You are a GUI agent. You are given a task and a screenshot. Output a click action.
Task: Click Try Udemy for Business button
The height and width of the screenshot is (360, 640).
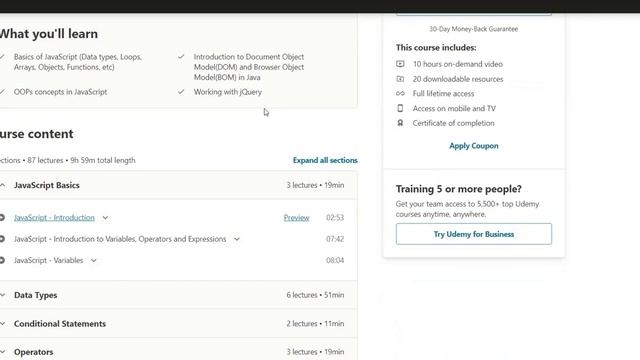pos(473,234)
